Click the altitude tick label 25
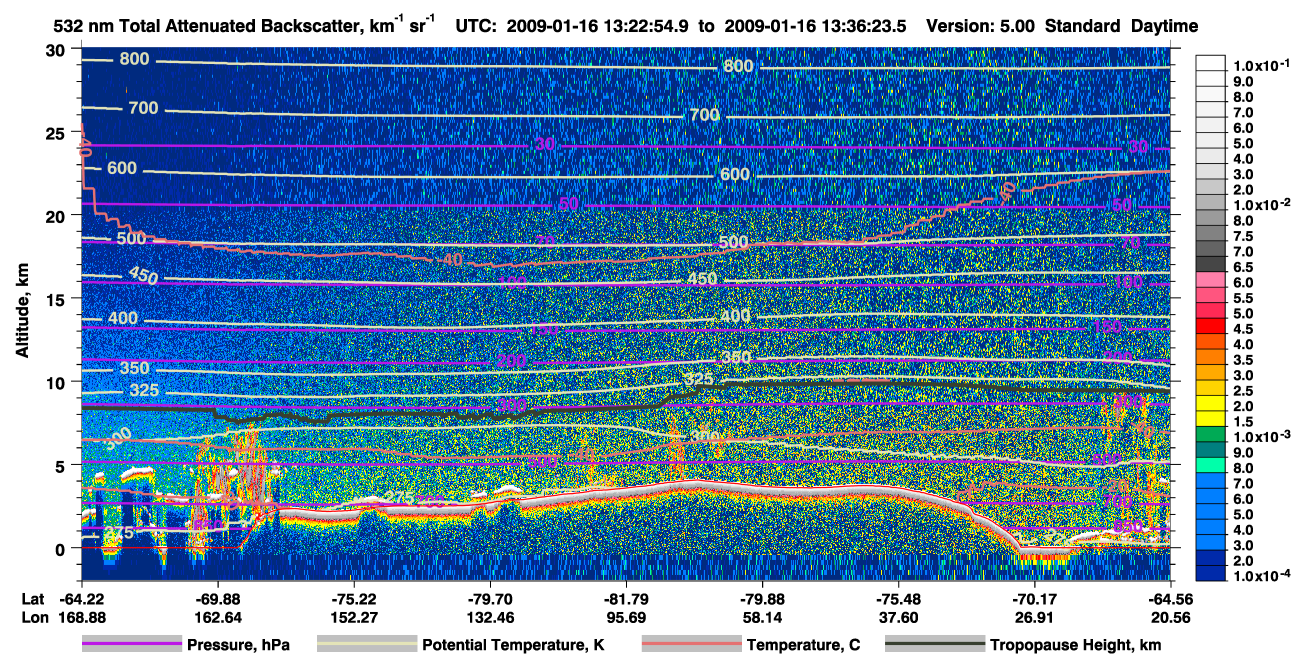The width and height of the screenshot is (1300, 667). coord(58,132)
